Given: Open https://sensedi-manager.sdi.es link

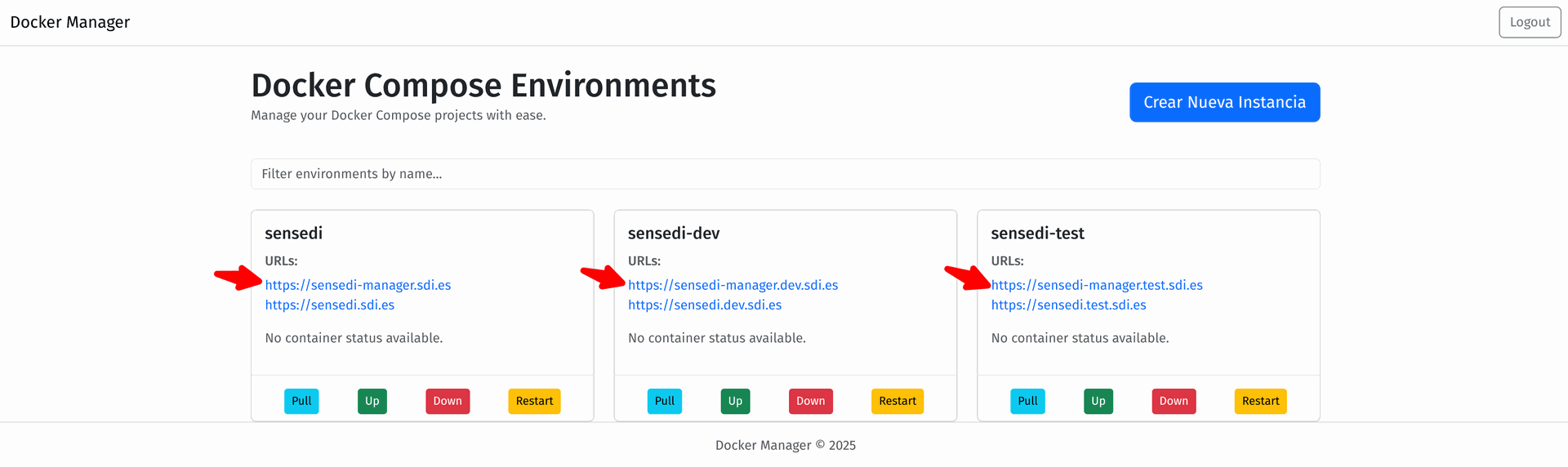Looking at the screenshot, I should pos(358,285).
